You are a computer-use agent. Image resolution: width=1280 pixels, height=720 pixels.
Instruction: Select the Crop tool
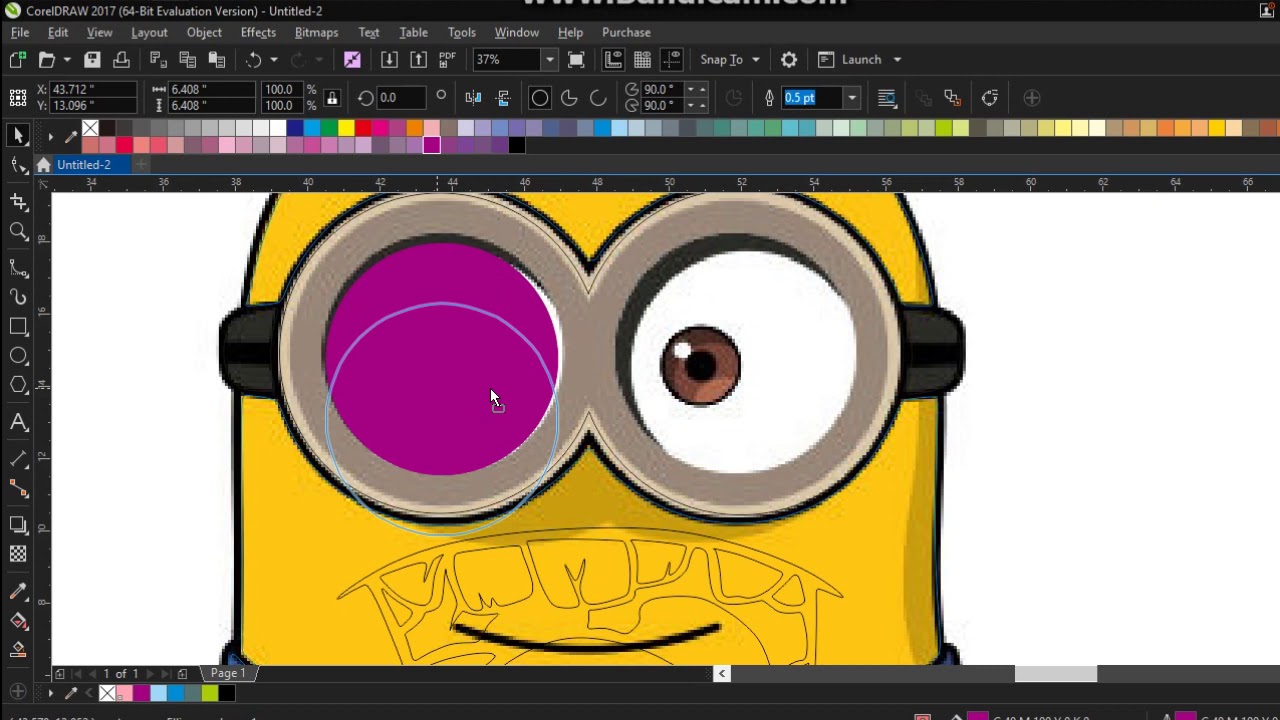click(x=18, y=202)
